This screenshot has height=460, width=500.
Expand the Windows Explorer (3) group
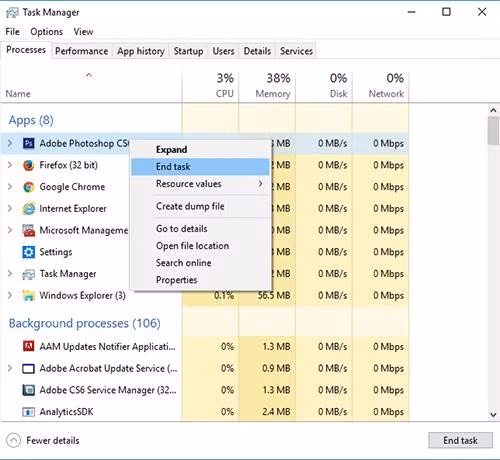(10, 295)
